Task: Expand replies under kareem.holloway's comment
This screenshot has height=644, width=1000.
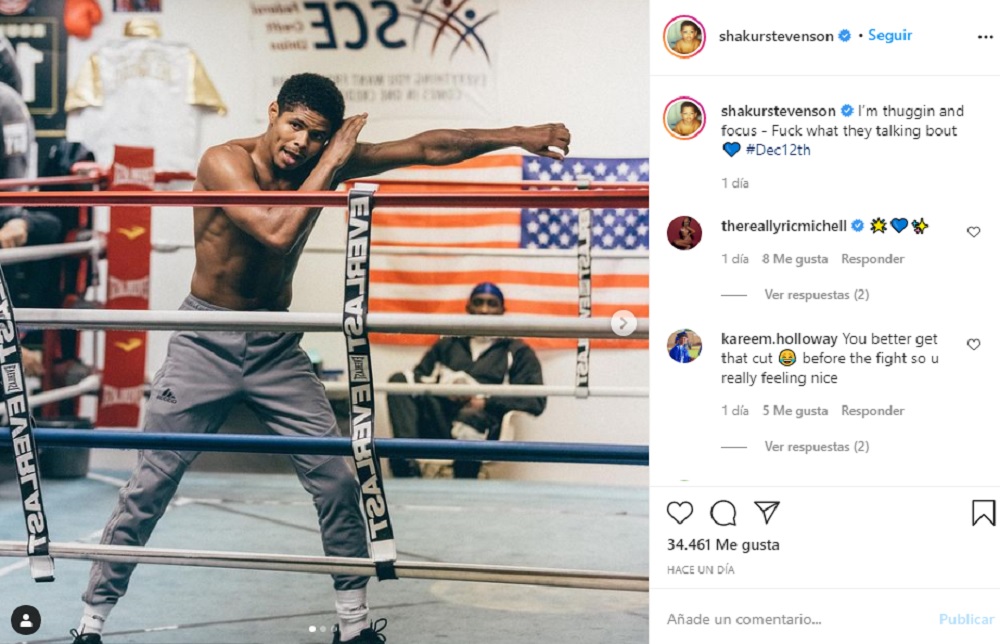Action: [x=816, y=446]
